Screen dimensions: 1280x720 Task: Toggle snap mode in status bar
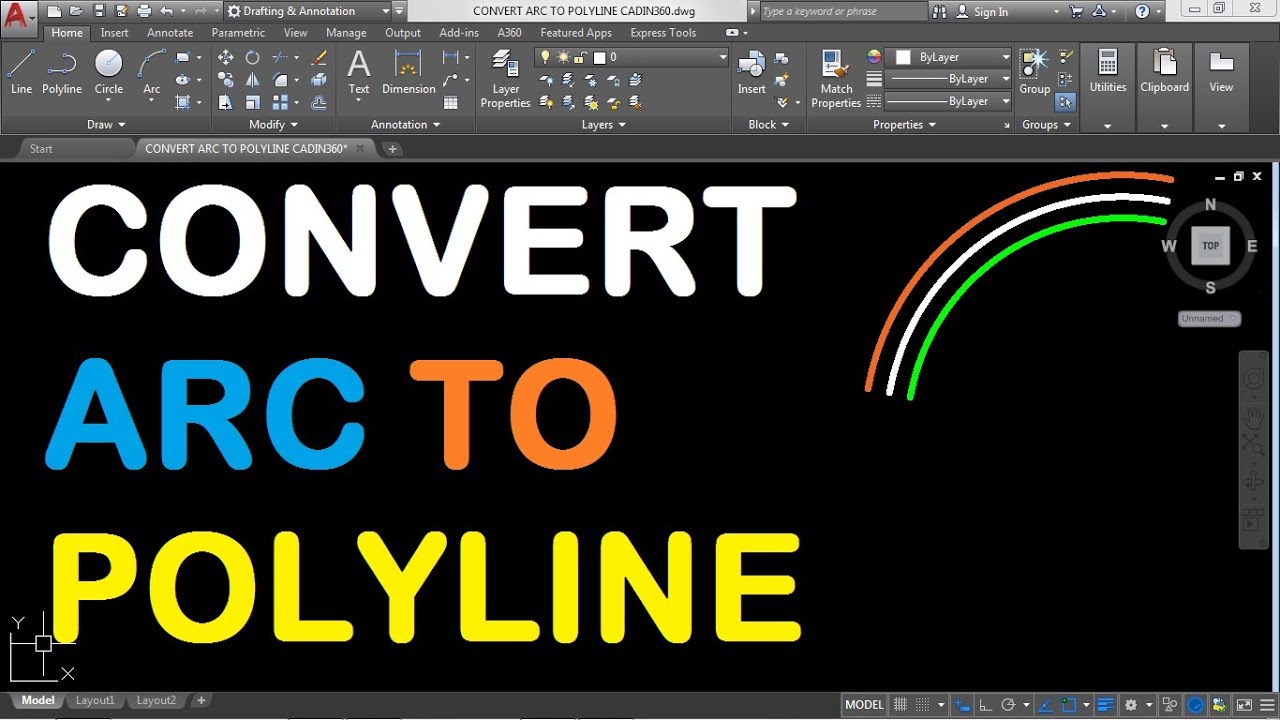[923, 704]
